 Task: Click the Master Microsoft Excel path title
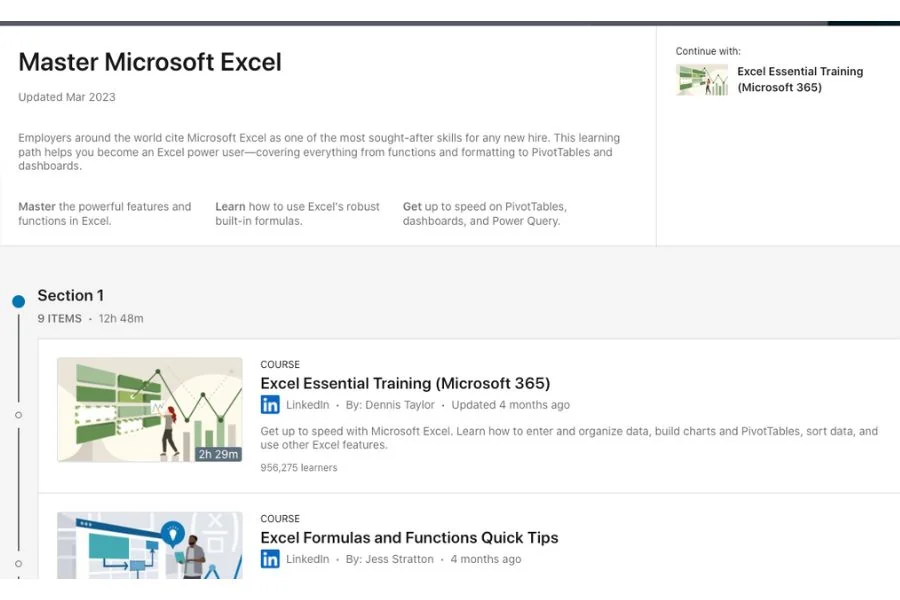point(149,62)
